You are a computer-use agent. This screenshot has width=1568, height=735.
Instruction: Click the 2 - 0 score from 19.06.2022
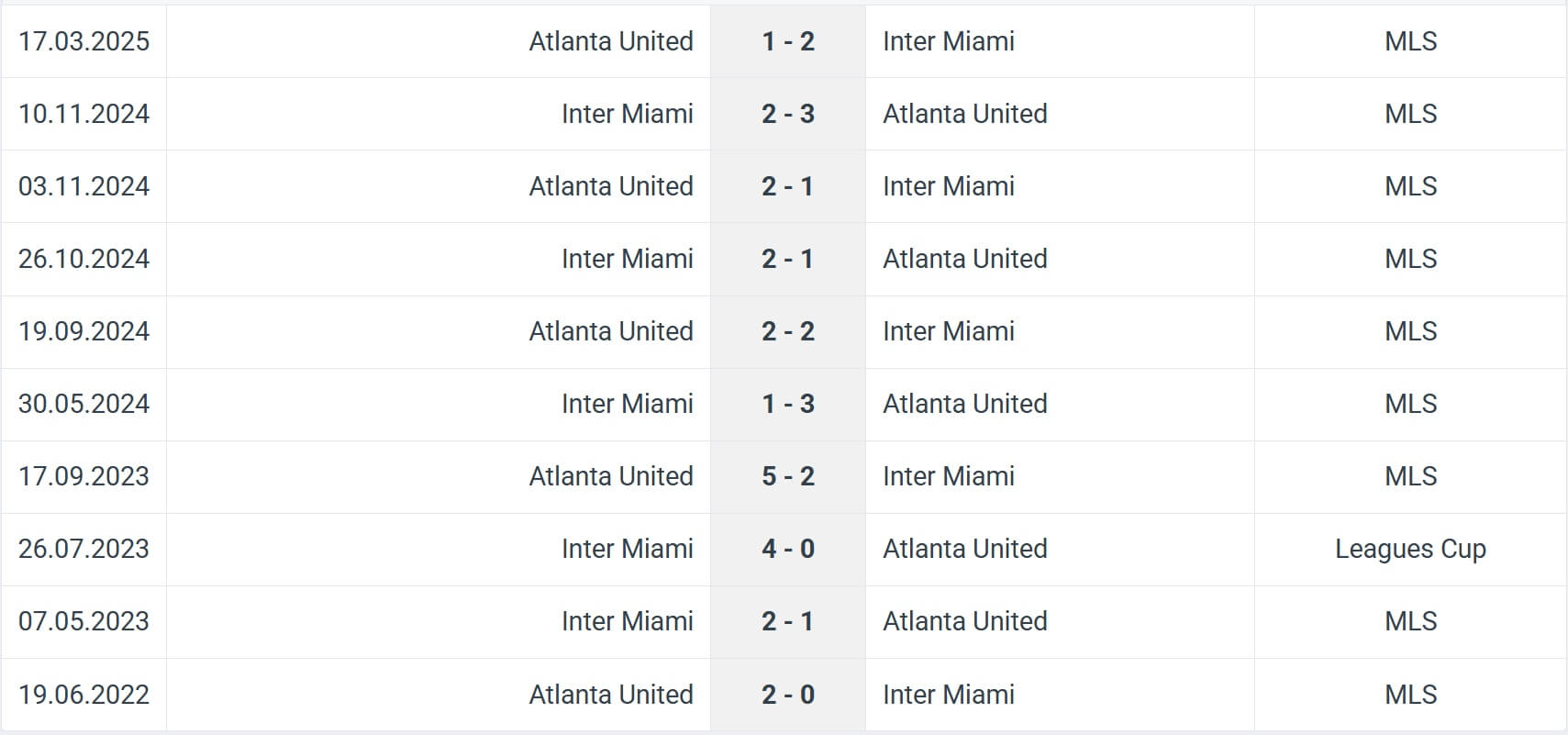pyautogui.click(x=787, y=695)
